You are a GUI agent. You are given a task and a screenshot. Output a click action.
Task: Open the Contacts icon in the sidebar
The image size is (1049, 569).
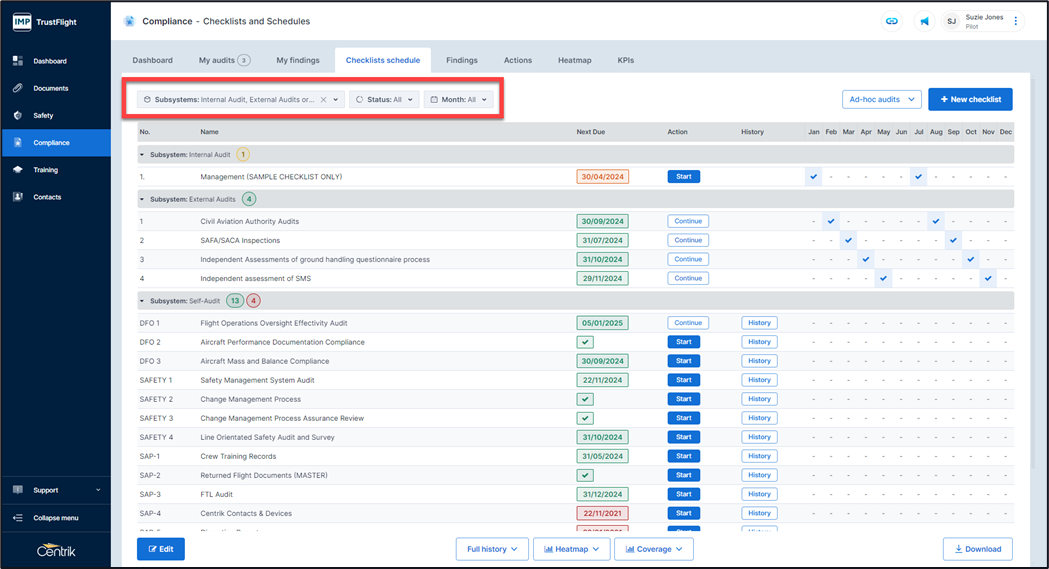[18, 197]
